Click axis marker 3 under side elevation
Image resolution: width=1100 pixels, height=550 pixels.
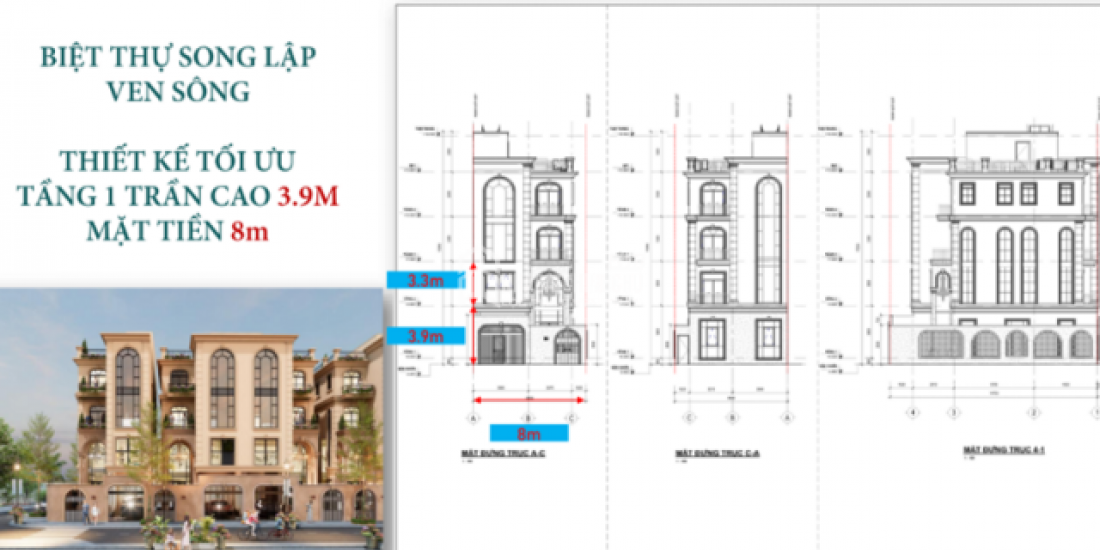click(953, 412)
